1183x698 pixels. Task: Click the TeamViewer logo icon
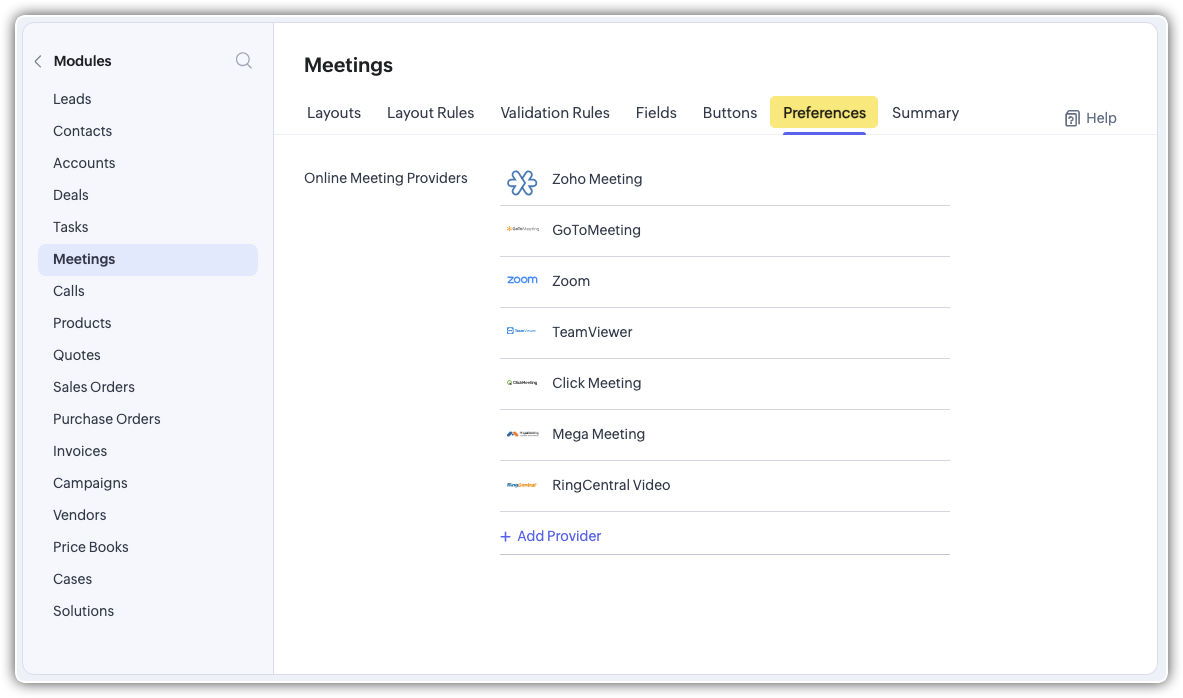click(x=522, y=332)
